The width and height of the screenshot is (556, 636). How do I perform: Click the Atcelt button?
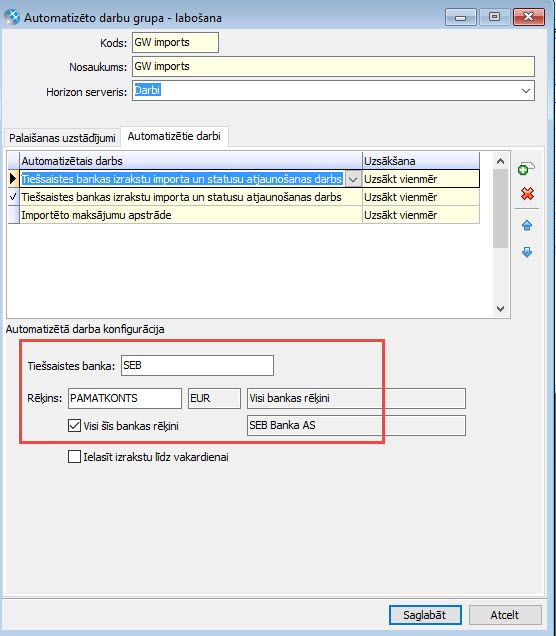[x=505, y=615]
